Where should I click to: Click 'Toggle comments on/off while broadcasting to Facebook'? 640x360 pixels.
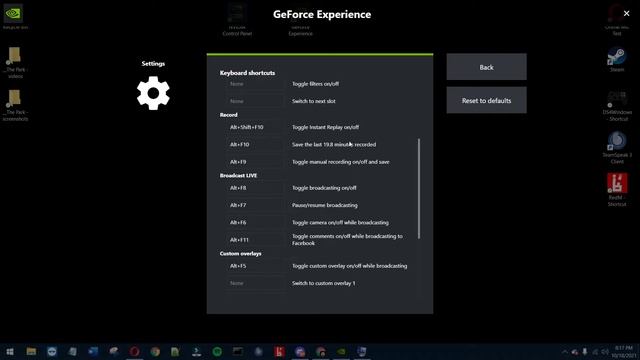[x=347, y=240]
